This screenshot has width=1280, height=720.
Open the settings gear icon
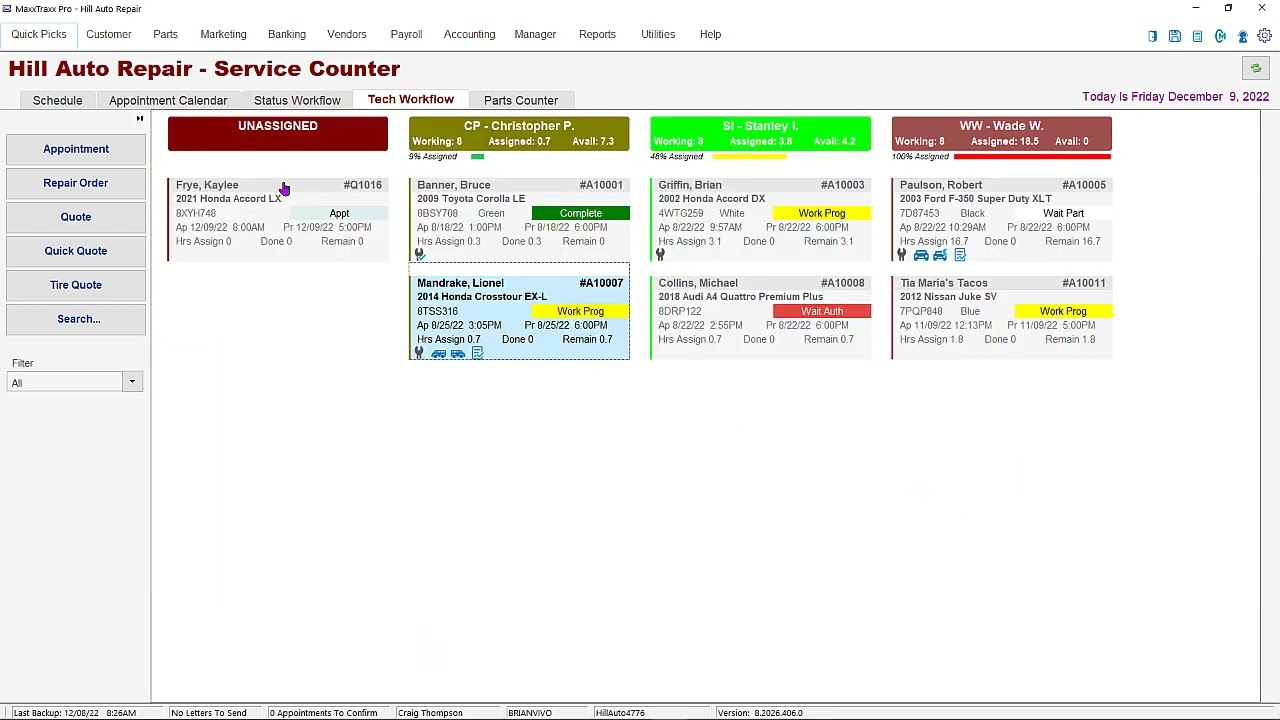pos(1265,36)
